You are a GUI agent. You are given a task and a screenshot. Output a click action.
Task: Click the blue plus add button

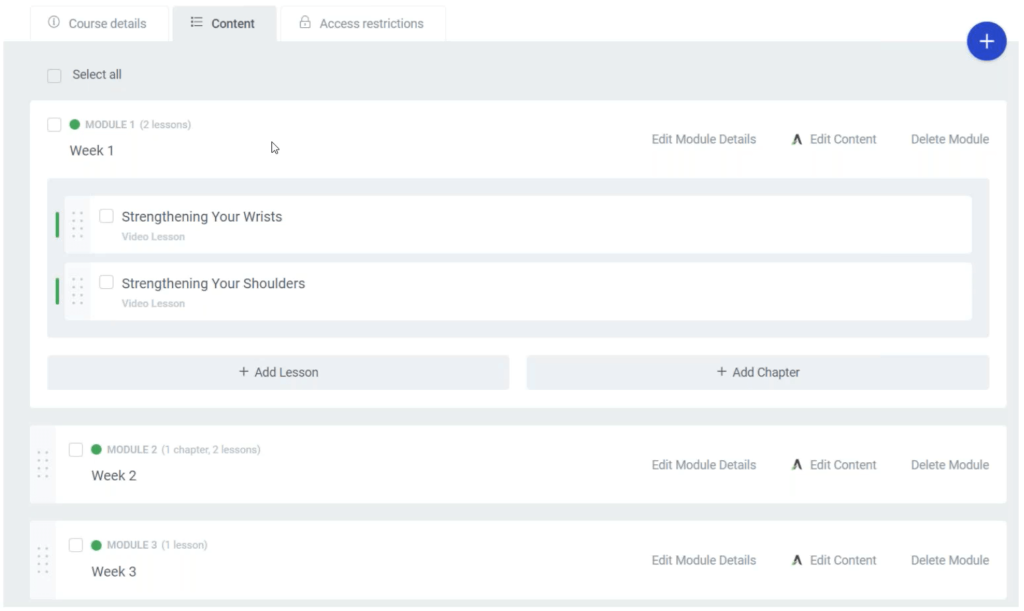[x=986, y=41]
